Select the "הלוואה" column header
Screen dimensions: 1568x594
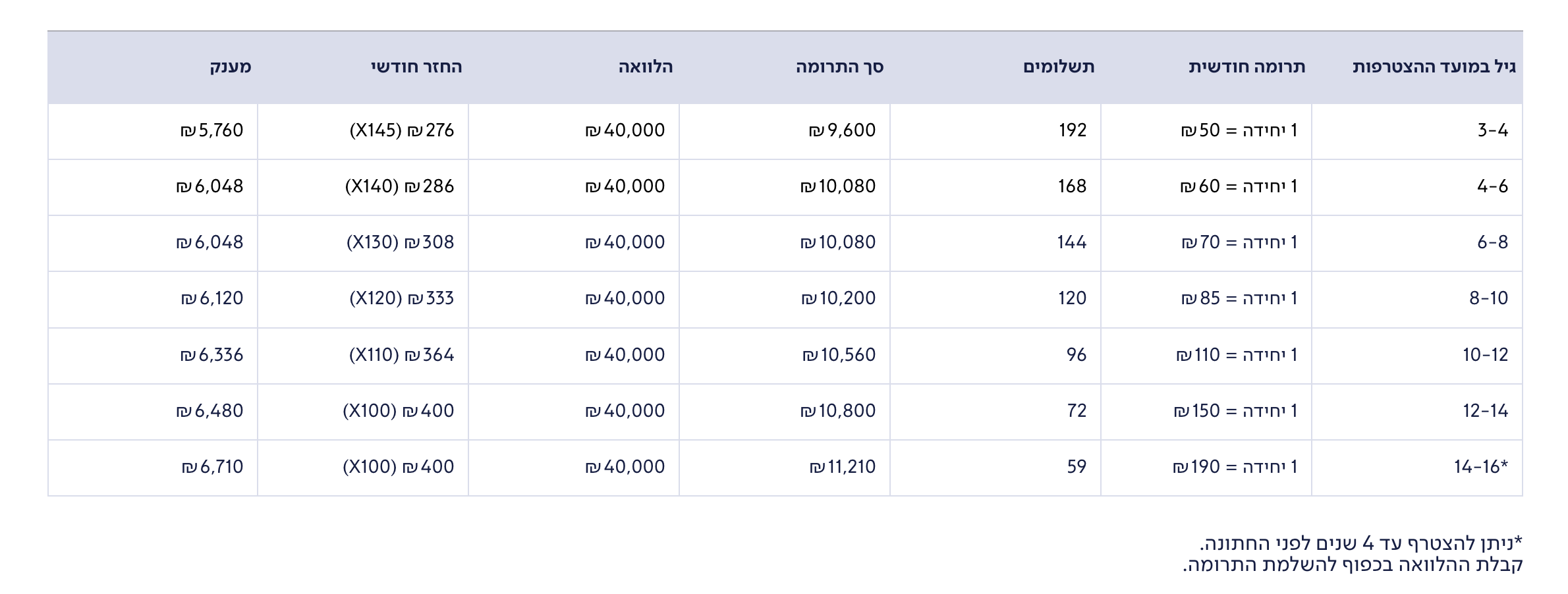646,67
